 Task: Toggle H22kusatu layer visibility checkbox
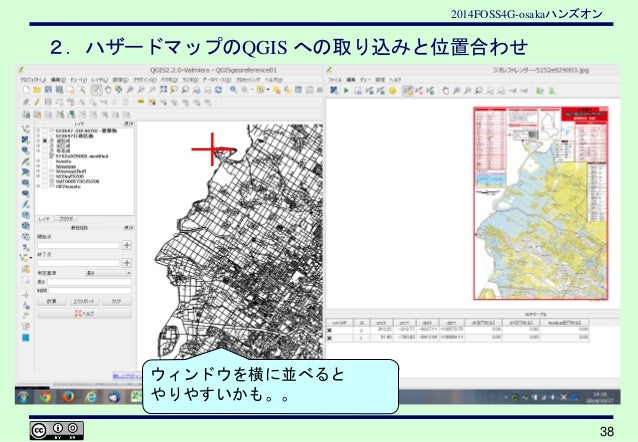[x=45, y=186]
